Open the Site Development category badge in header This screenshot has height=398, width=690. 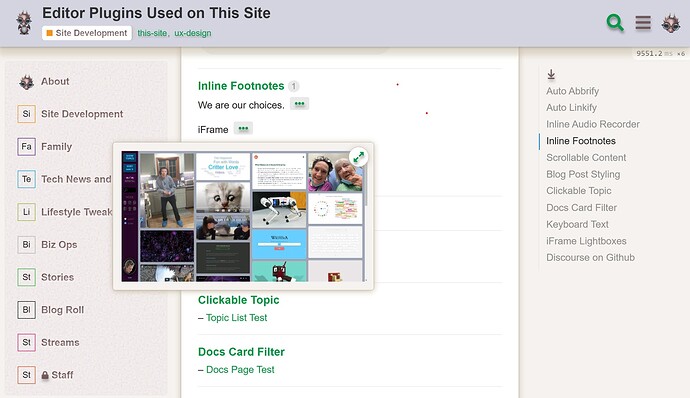[87, 33]
